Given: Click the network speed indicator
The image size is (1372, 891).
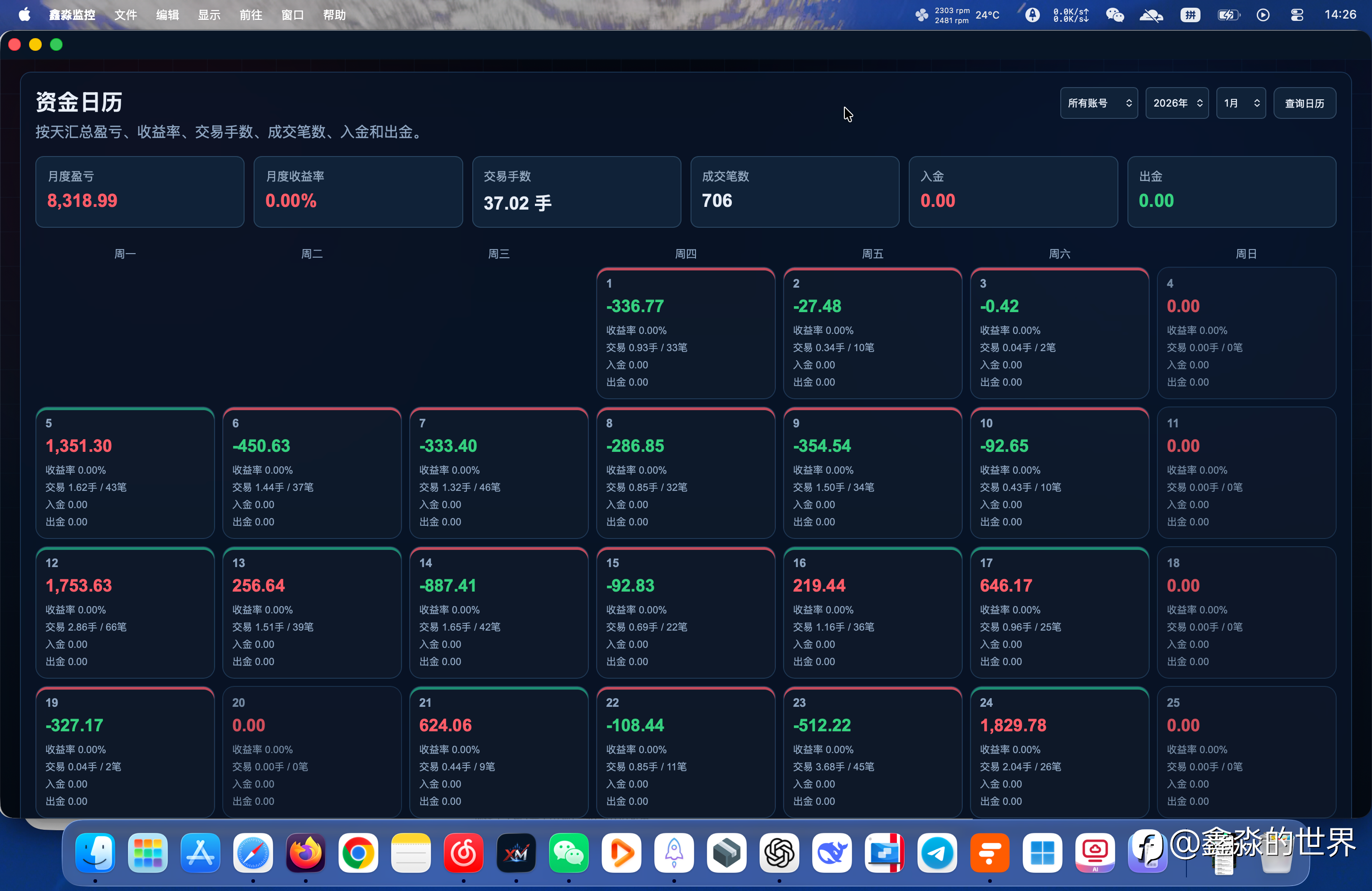Looking at the screenshot, I should 1071,15.
